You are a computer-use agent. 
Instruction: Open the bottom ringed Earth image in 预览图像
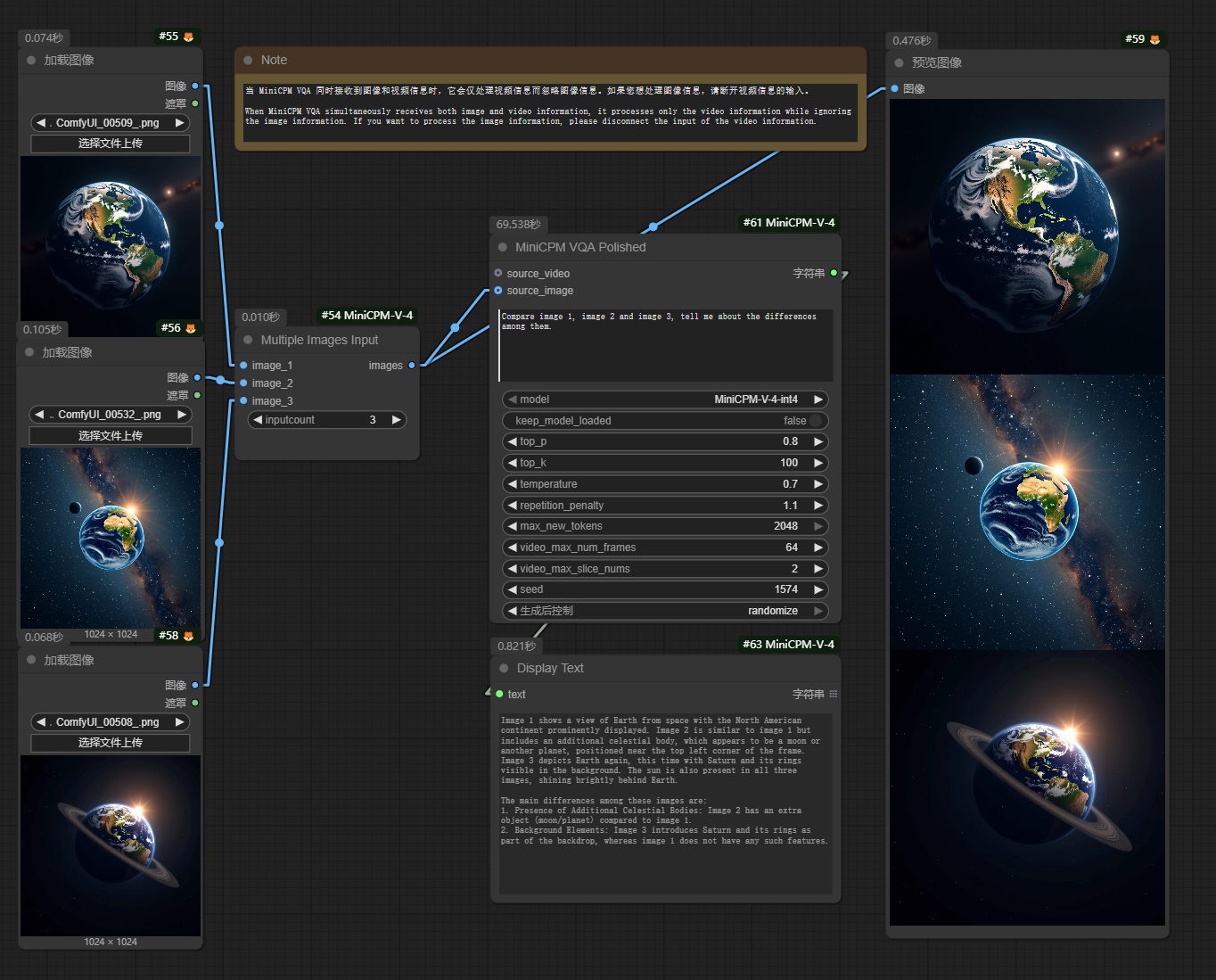[x=1027, y=787]
